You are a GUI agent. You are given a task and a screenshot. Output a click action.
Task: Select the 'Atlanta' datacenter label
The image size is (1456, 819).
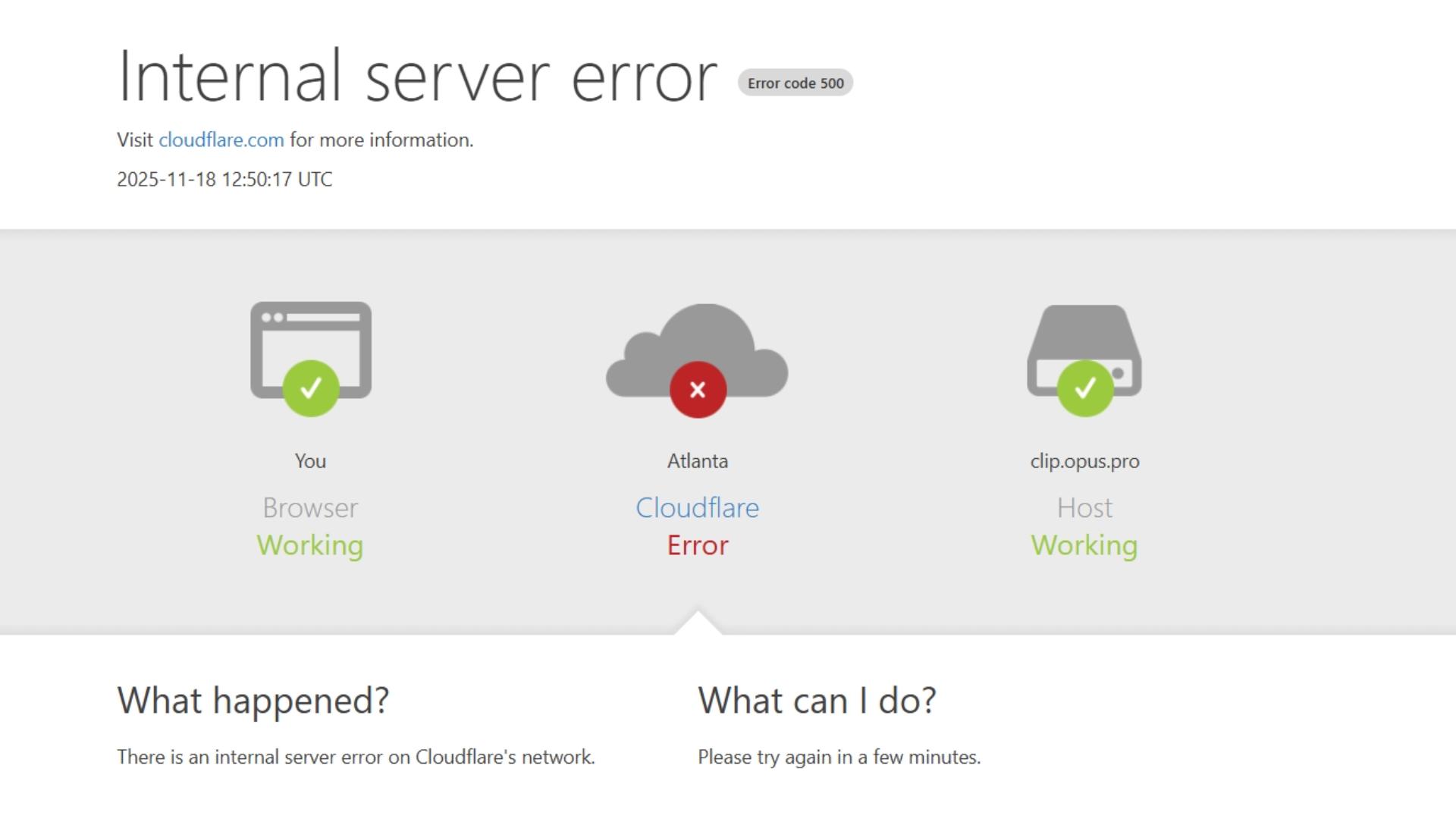click(697, 460)
